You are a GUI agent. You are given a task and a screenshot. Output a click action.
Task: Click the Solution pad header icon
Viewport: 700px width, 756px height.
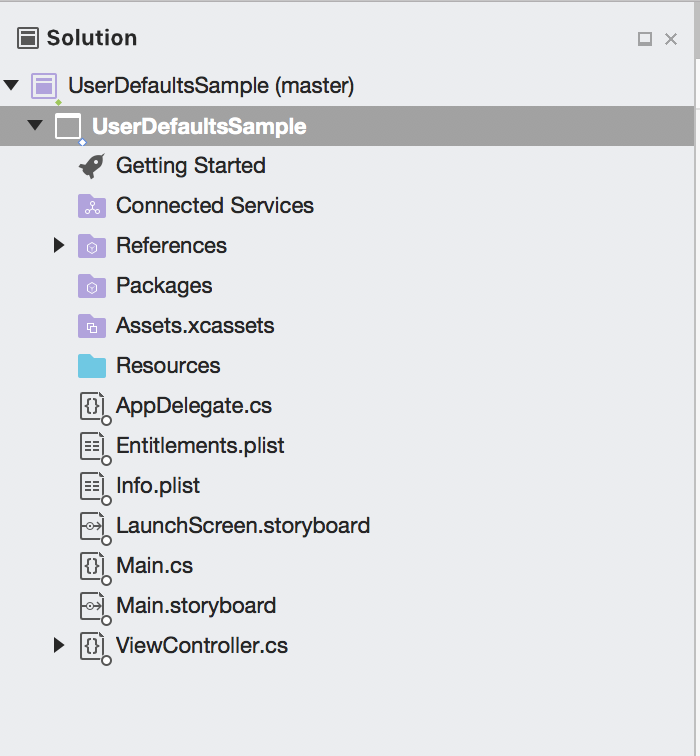coord(28,38)
